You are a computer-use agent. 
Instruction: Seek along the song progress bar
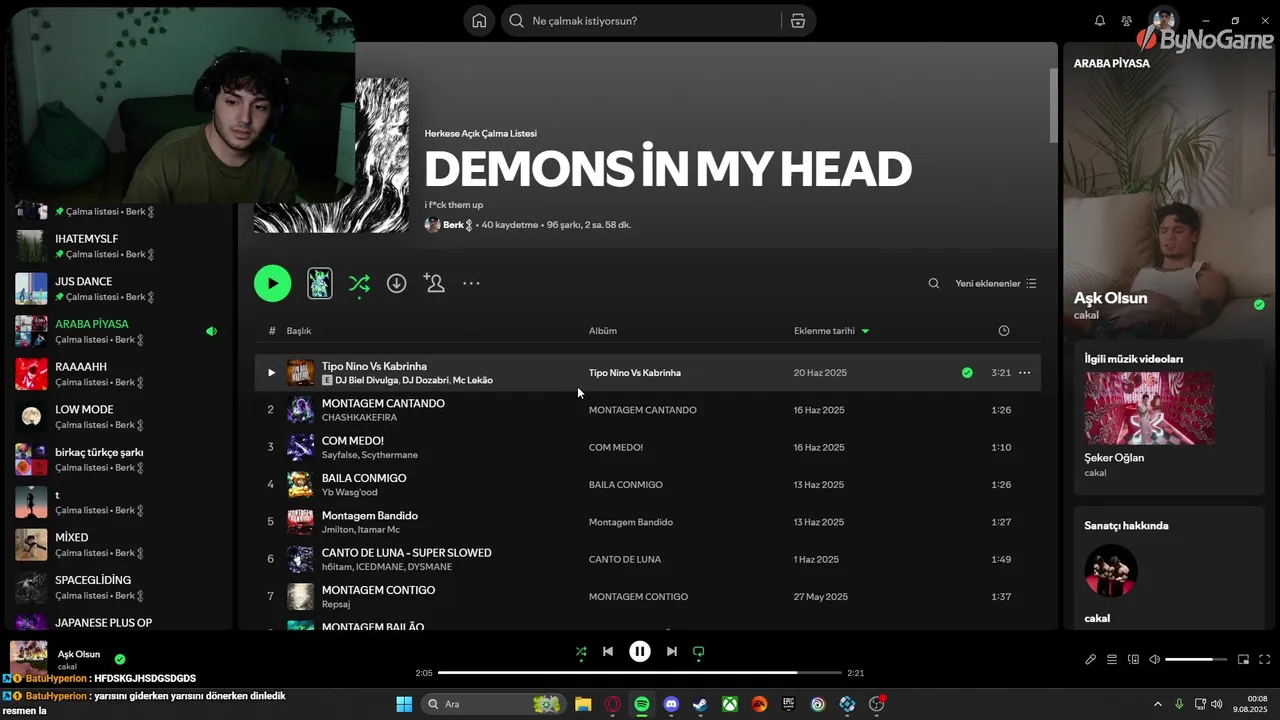point(640,673)
